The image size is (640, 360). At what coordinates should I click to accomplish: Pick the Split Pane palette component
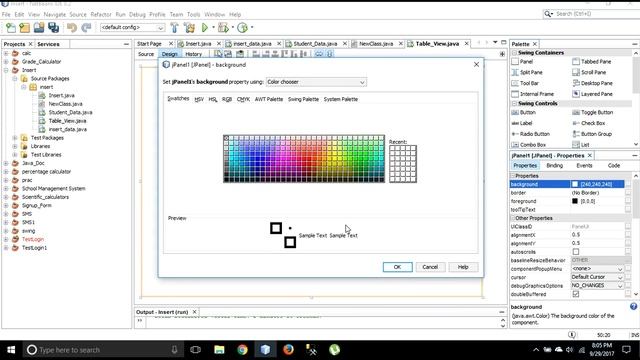coord(527,72)
